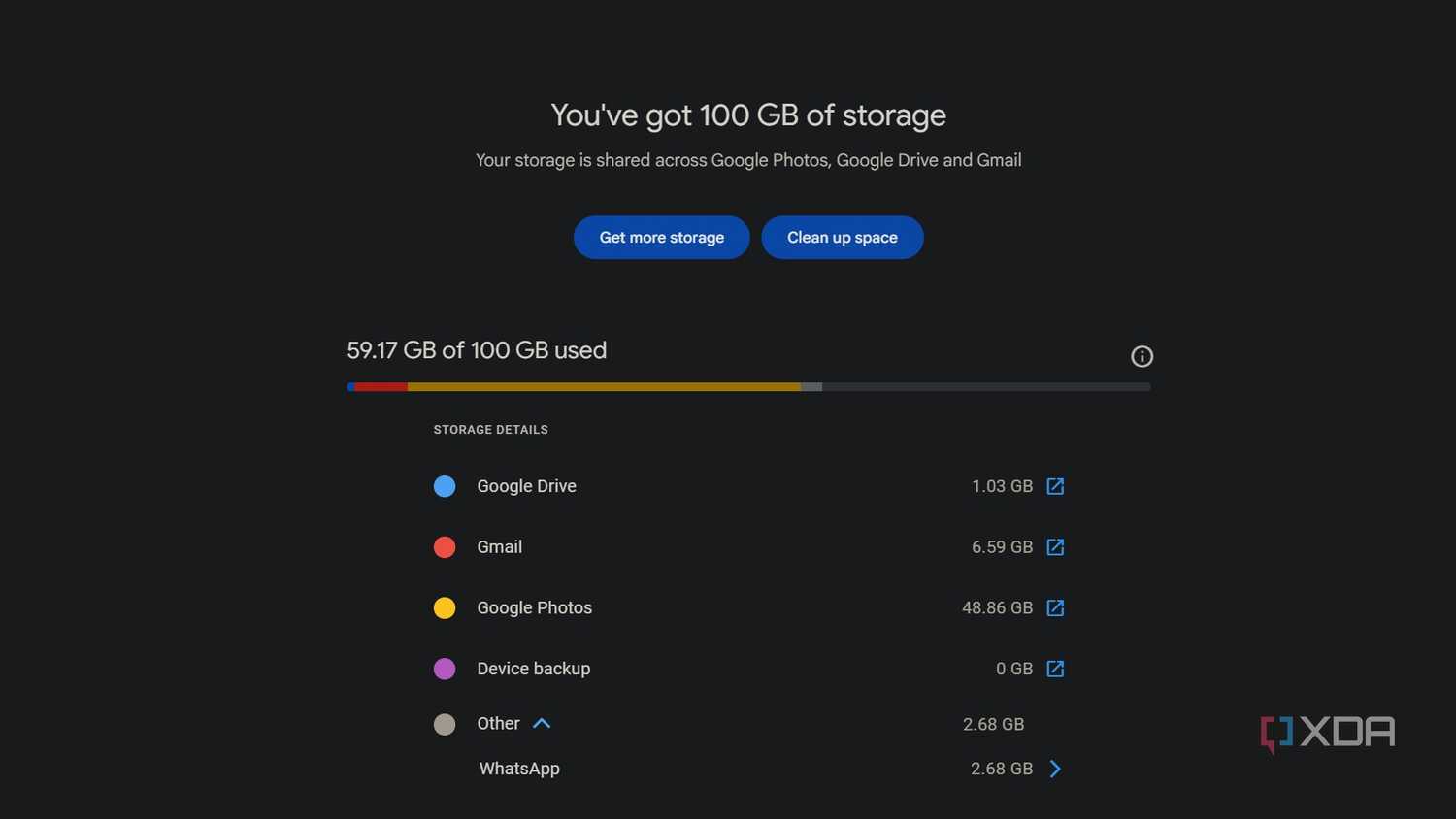Click the Clean up space button
The width and height of the screenshot is (1456, 819).
842,237
